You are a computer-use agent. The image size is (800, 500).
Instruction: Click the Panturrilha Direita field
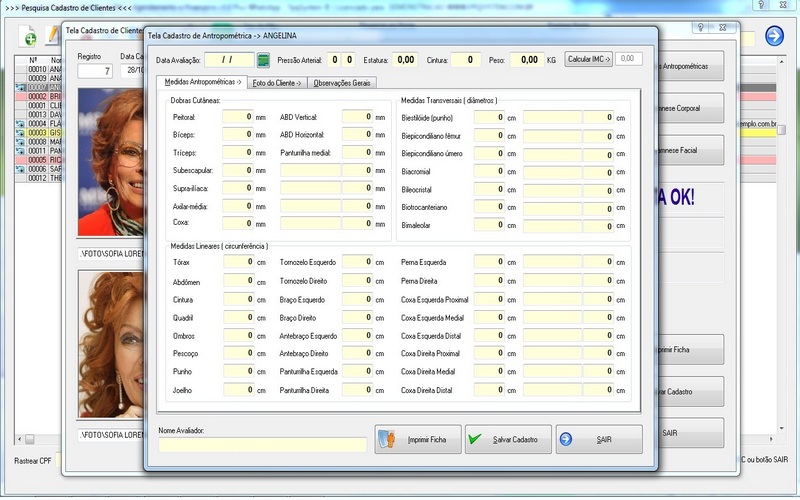[x=357, y=390]
